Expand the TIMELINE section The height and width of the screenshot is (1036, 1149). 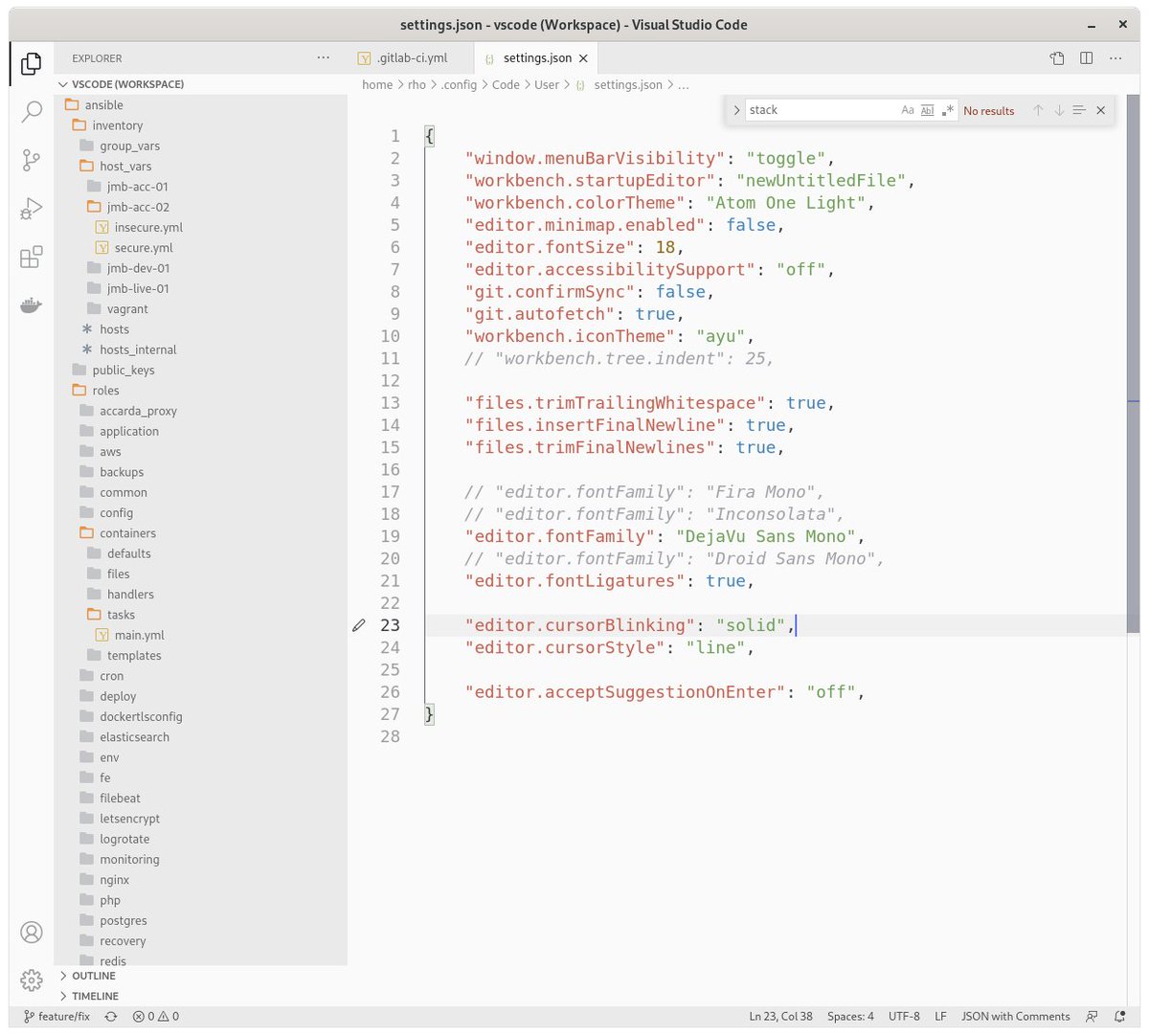click(201, 996)
